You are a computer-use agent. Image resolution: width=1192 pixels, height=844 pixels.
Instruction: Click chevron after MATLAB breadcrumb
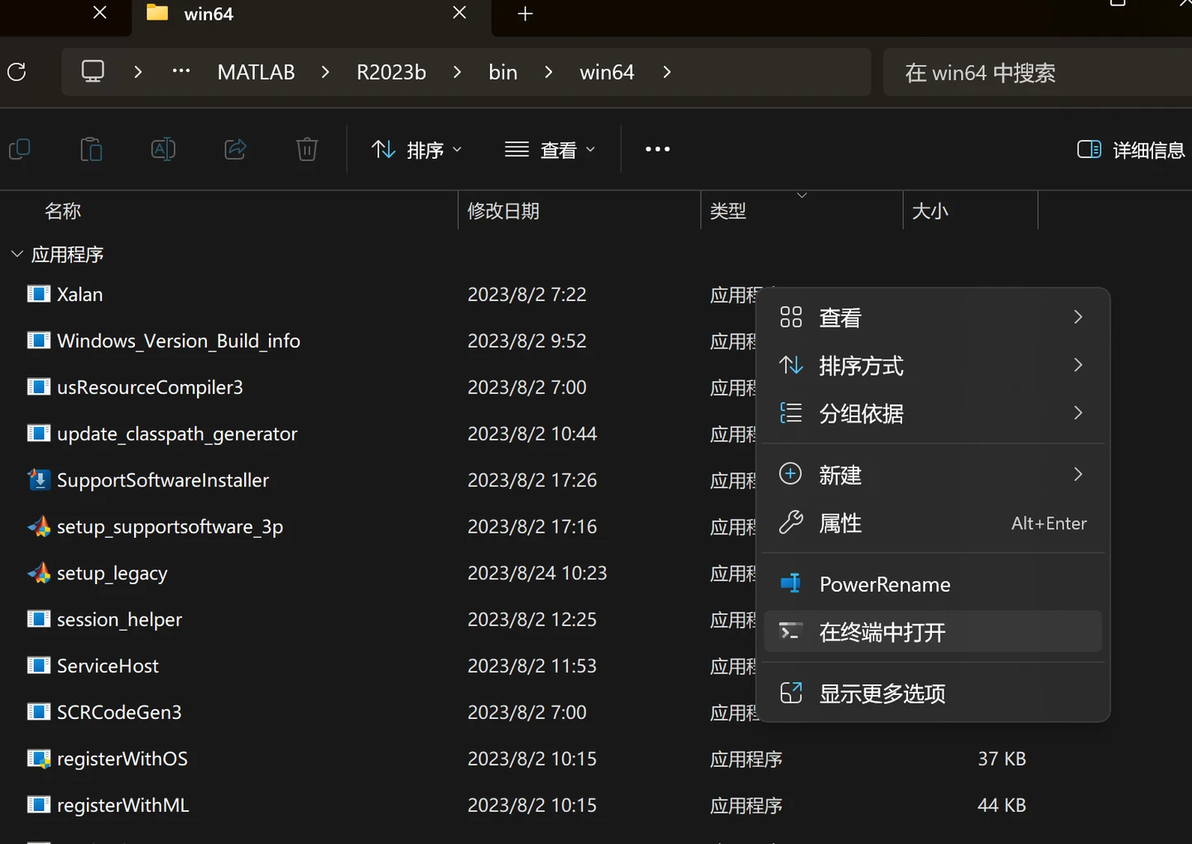[x=325, y=72]
